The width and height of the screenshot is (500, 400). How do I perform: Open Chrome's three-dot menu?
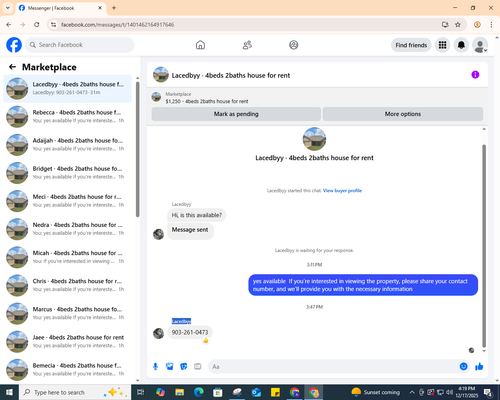491,25
